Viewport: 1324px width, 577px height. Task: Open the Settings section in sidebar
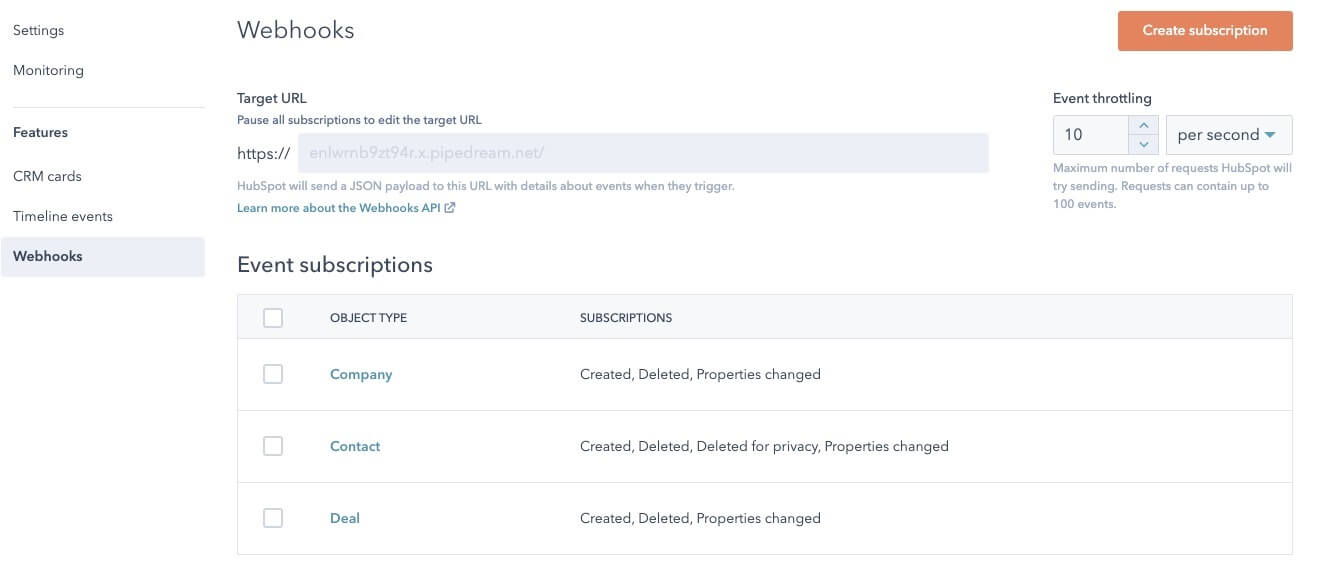(x=38, y=29)
